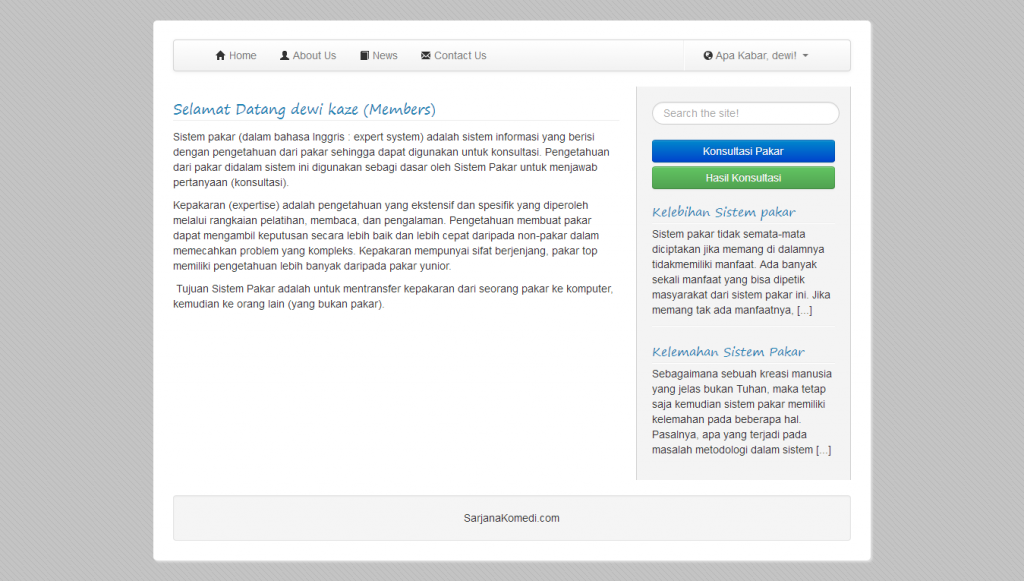Click the green Hasil Konsultasi button
Screen dimensions: 1024x581
click(x=743, y=178)
